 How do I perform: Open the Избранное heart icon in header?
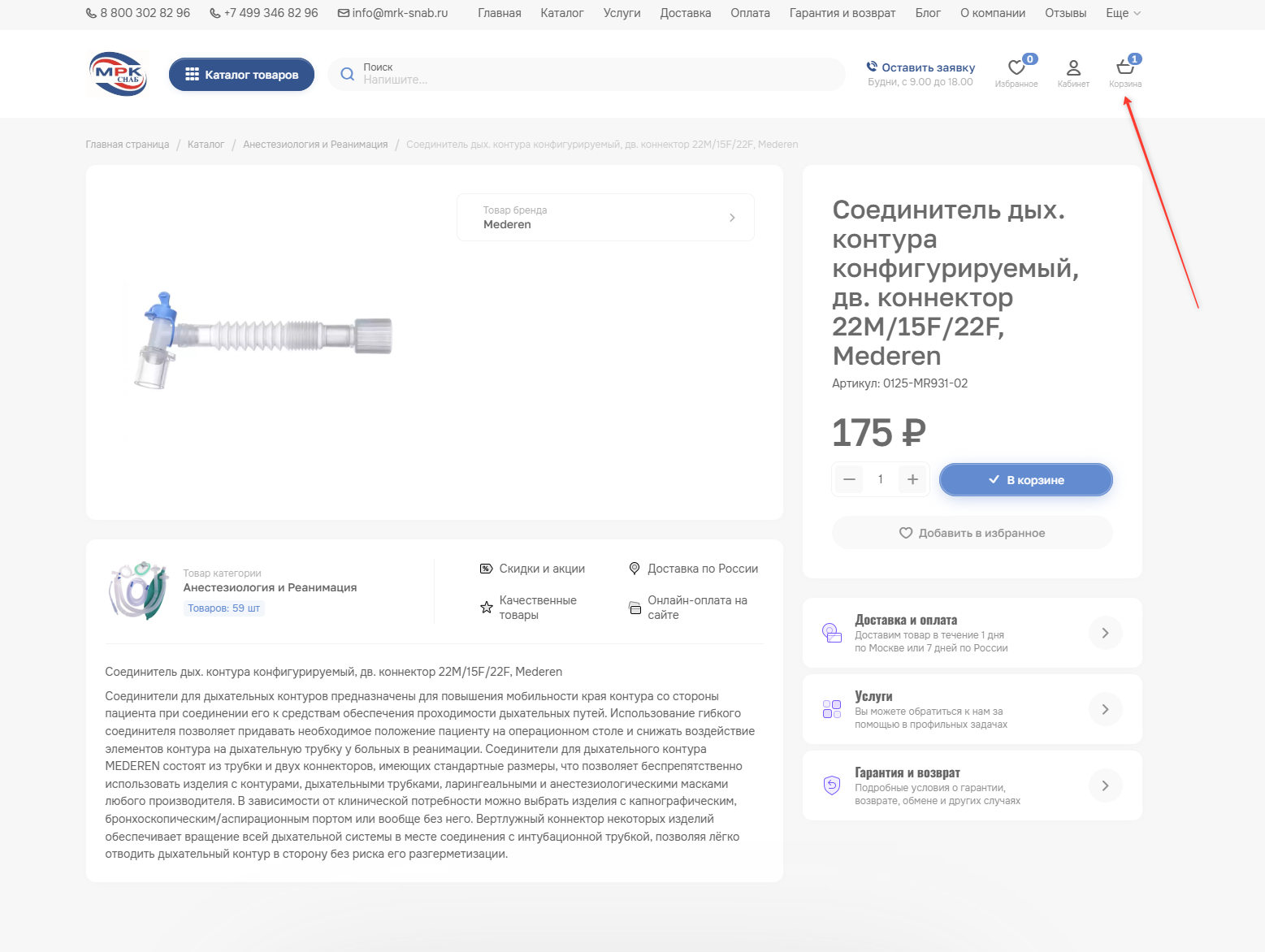[x=1016, y=67]
